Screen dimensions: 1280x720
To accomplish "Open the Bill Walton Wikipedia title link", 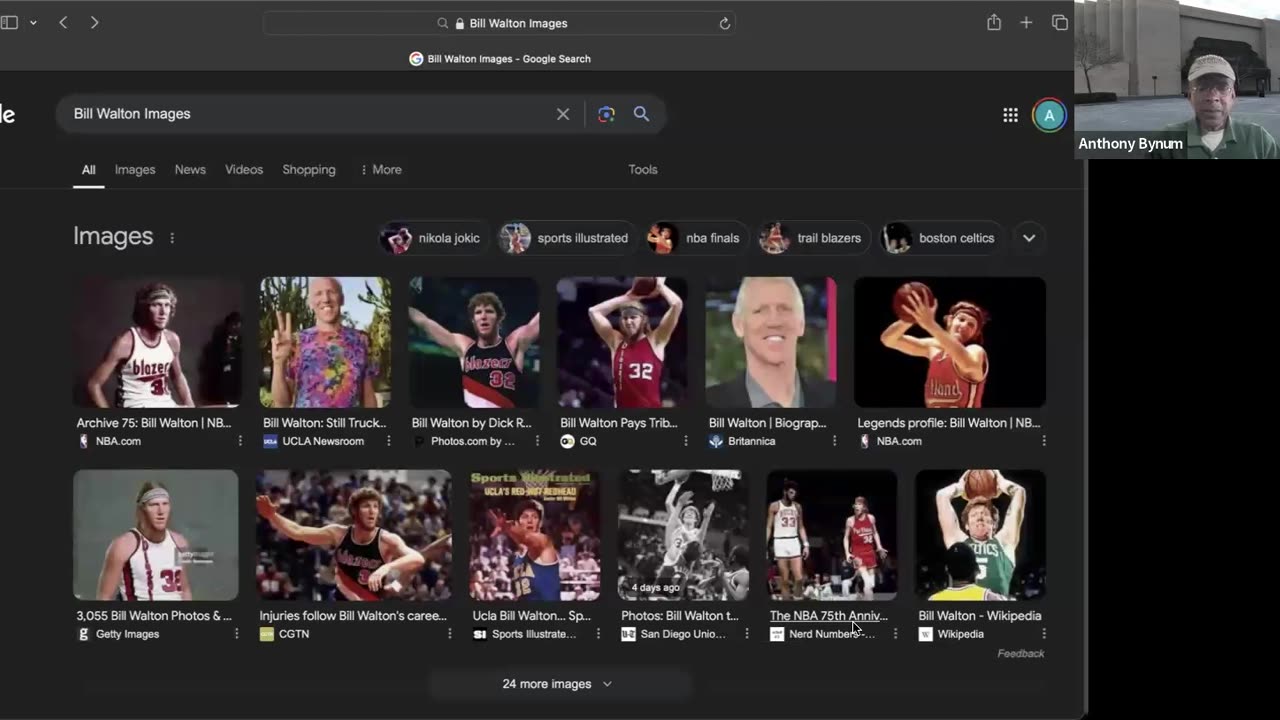I will click(980, 616).
